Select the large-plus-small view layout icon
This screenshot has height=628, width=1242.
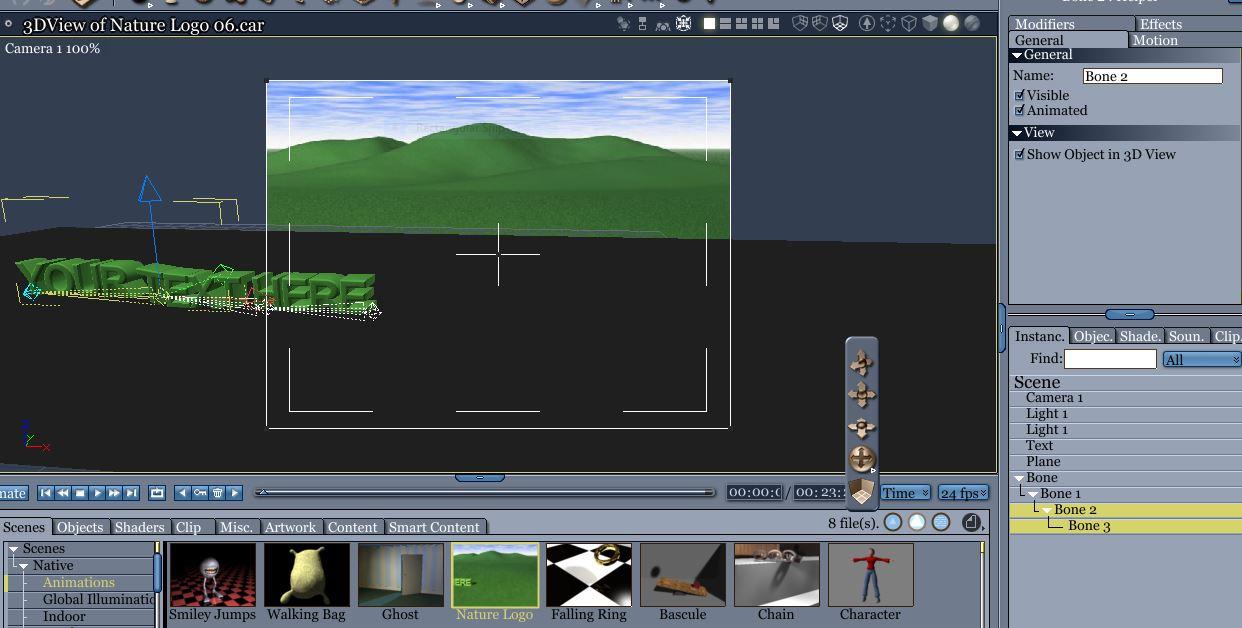pyautogui.click(x=773, y=23)
